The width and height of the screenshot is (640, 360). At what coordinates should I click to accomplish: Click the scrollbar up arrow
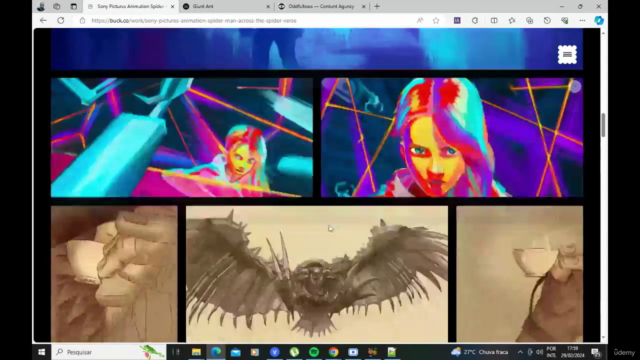pos(603,32)
